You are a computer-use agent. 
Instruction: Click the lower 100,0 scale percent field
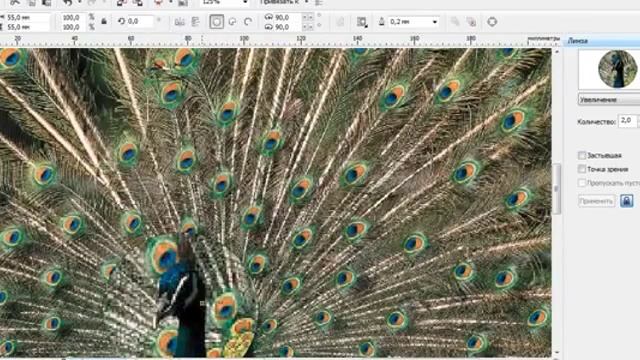[72, 27]
